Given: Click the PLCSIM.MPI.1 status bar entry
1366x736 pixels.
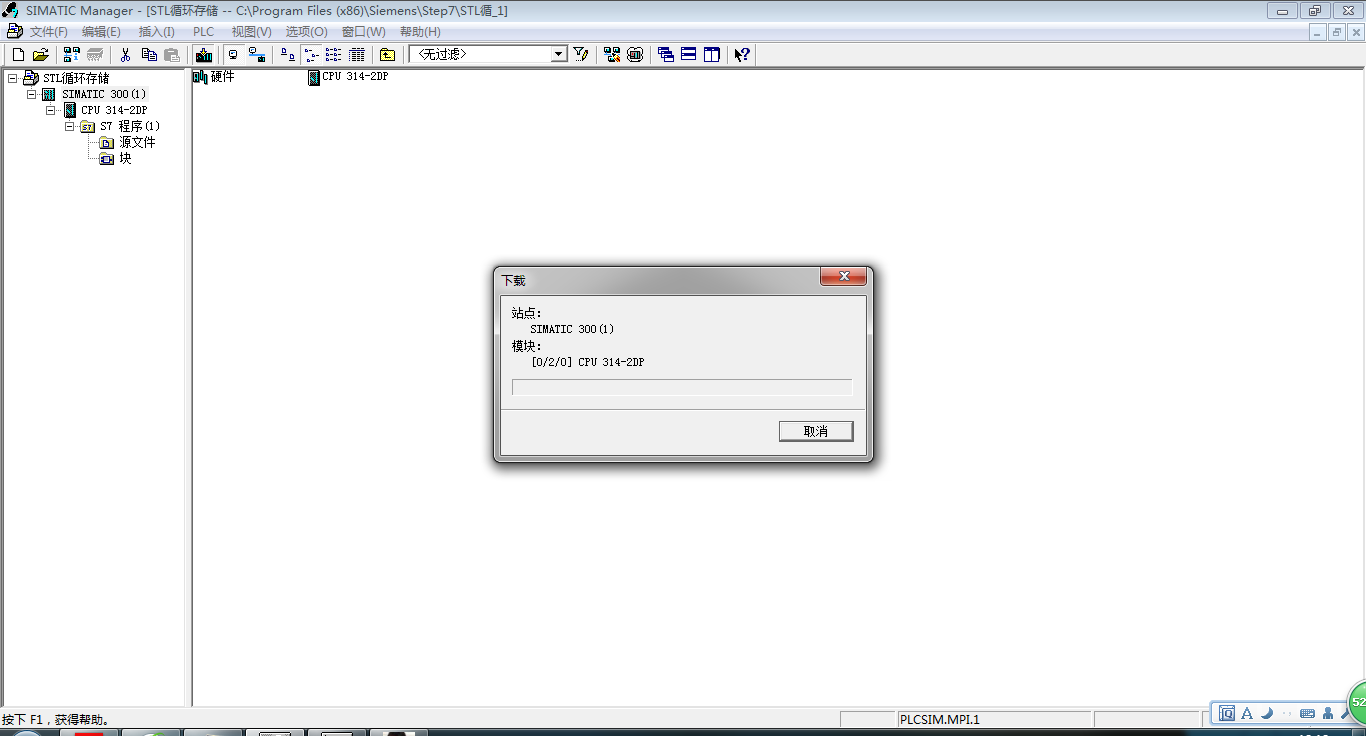Looking at the screenshot, I should pos(994,720).
